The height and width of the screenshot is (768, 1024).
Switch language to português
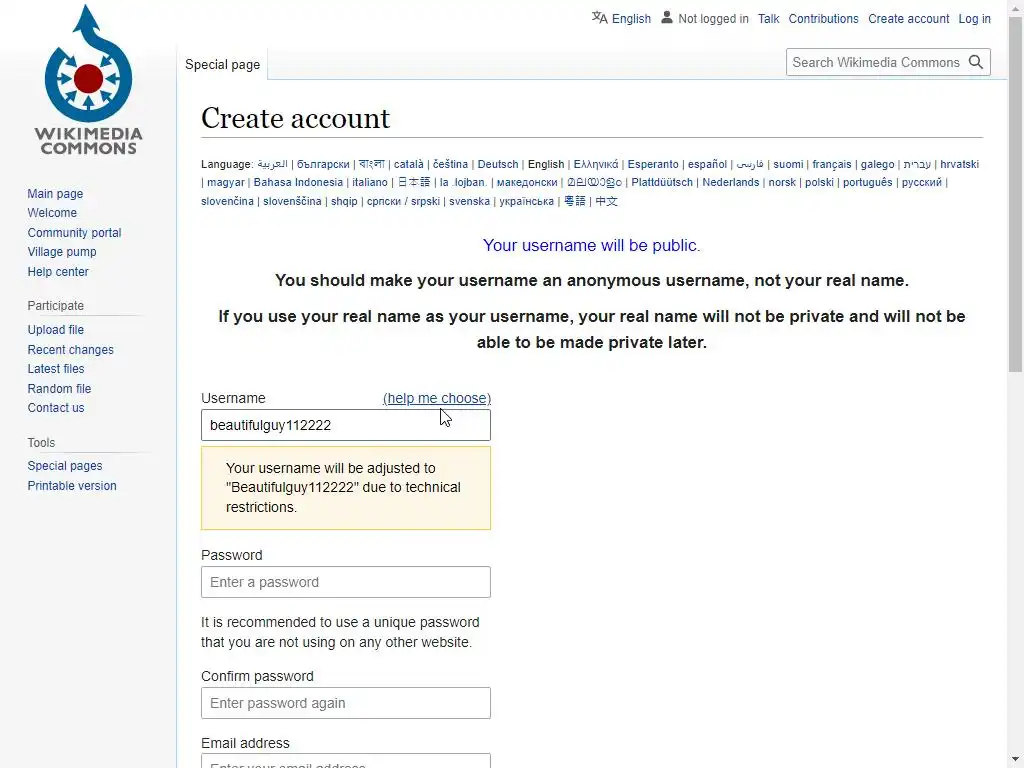tap(868, 183)
